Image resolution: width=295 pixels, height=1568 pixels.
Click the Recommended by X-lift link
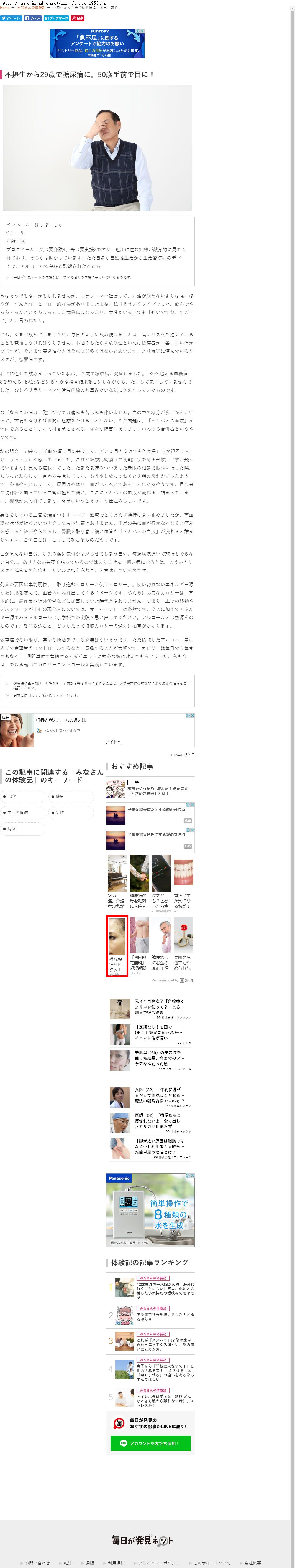coord(173,980)
